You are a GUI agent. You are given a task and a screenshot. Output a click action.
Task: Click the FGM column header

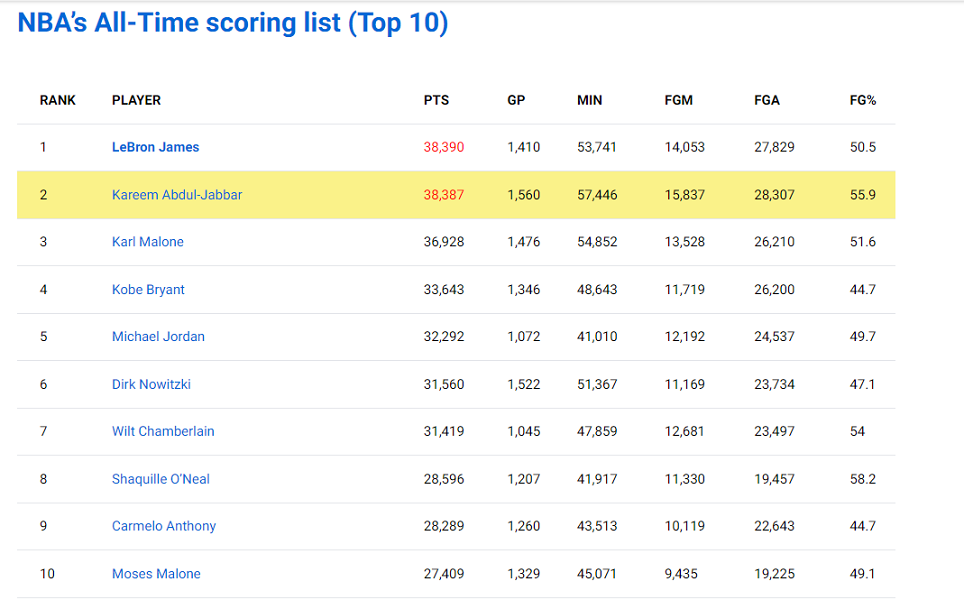(x=679, y=100)
